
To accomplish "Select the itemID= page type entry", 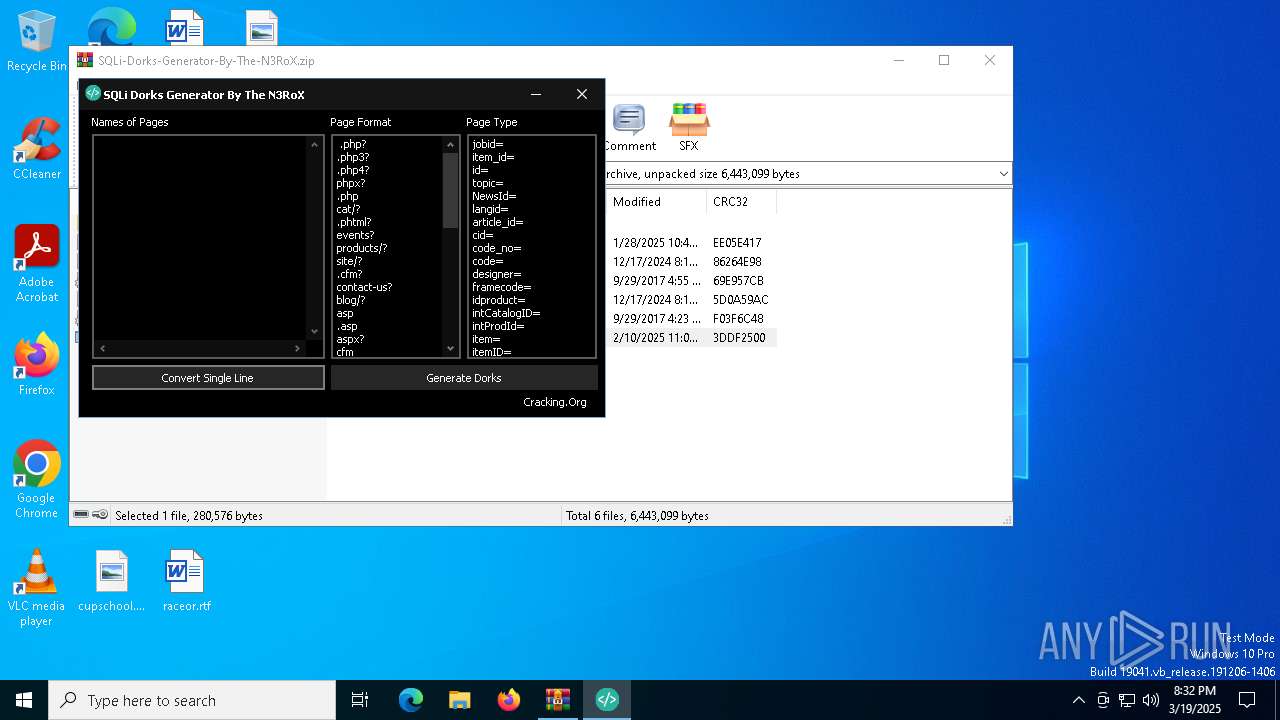I will pos(492,352).
